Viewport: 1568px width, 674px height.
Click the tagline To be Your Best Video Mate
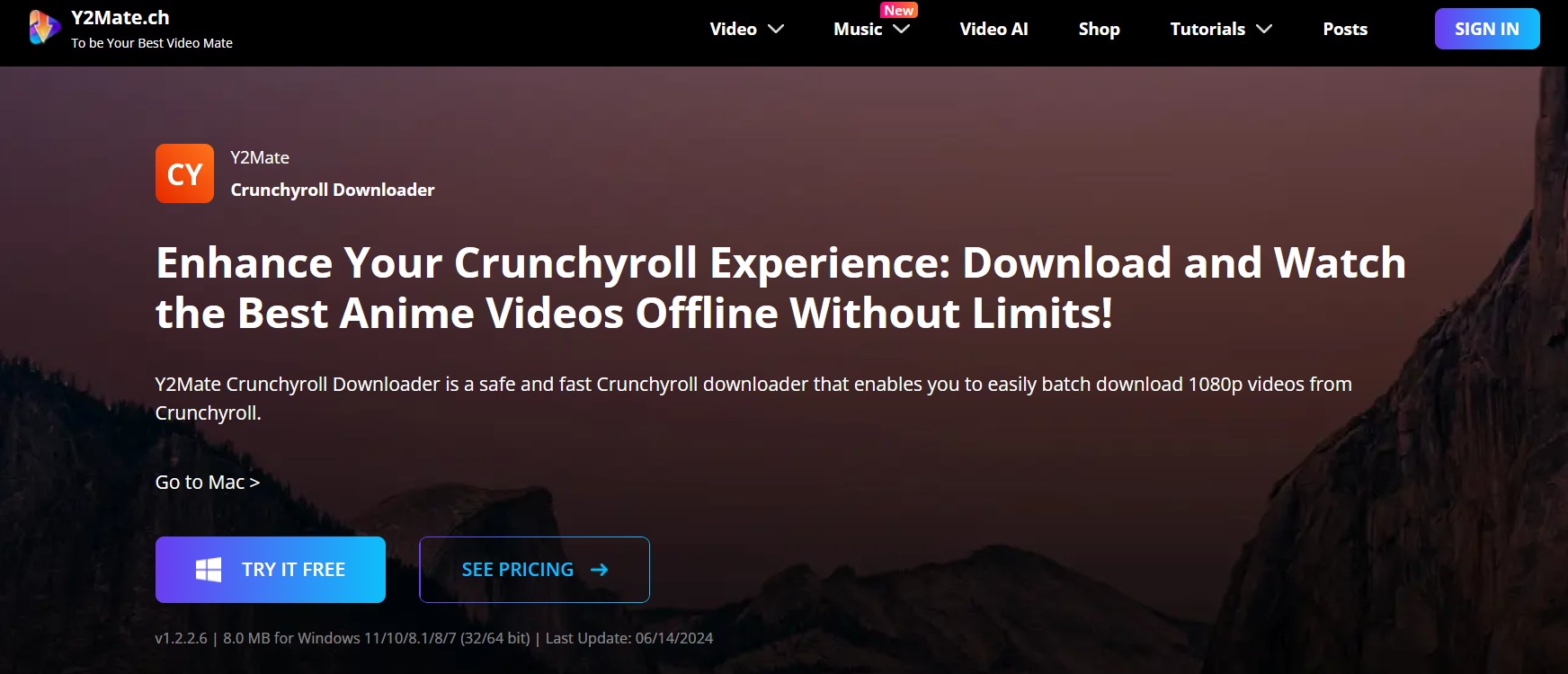152,43
